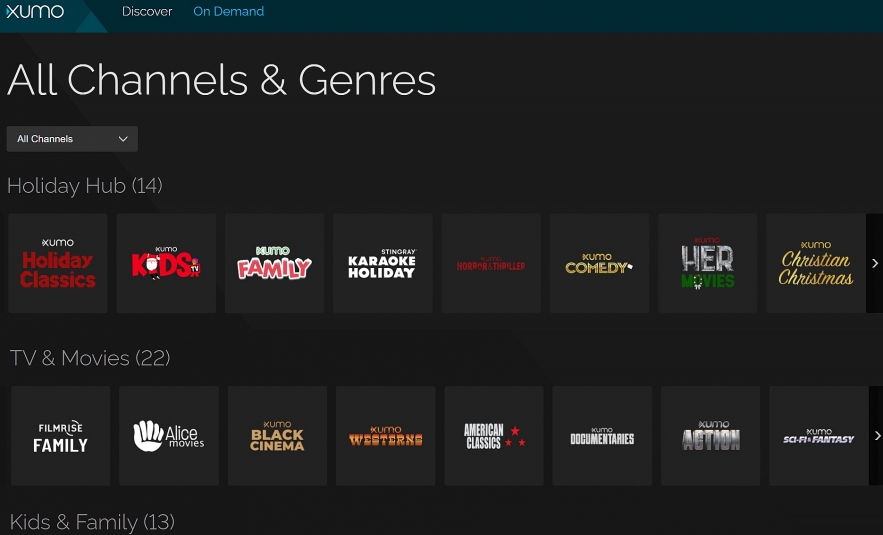Open the Xumo Her Movies channel
The width and height of the screenshot is (883, 535).
[x=707, y=263]
